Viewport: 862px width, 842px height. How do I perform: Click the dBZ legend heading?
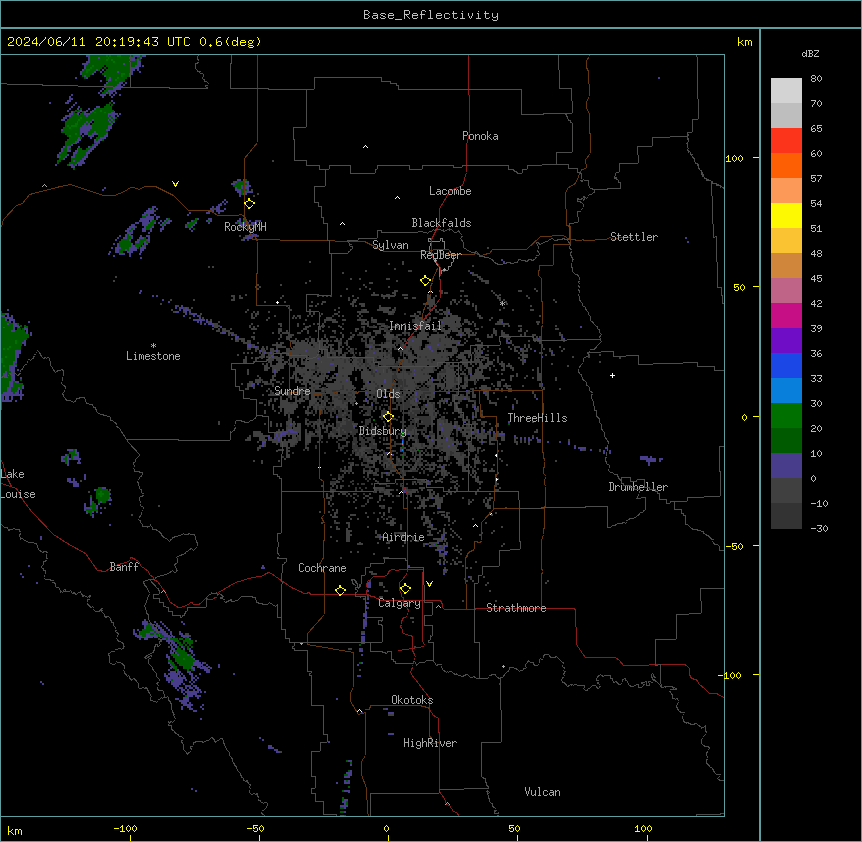pos(810,53)
